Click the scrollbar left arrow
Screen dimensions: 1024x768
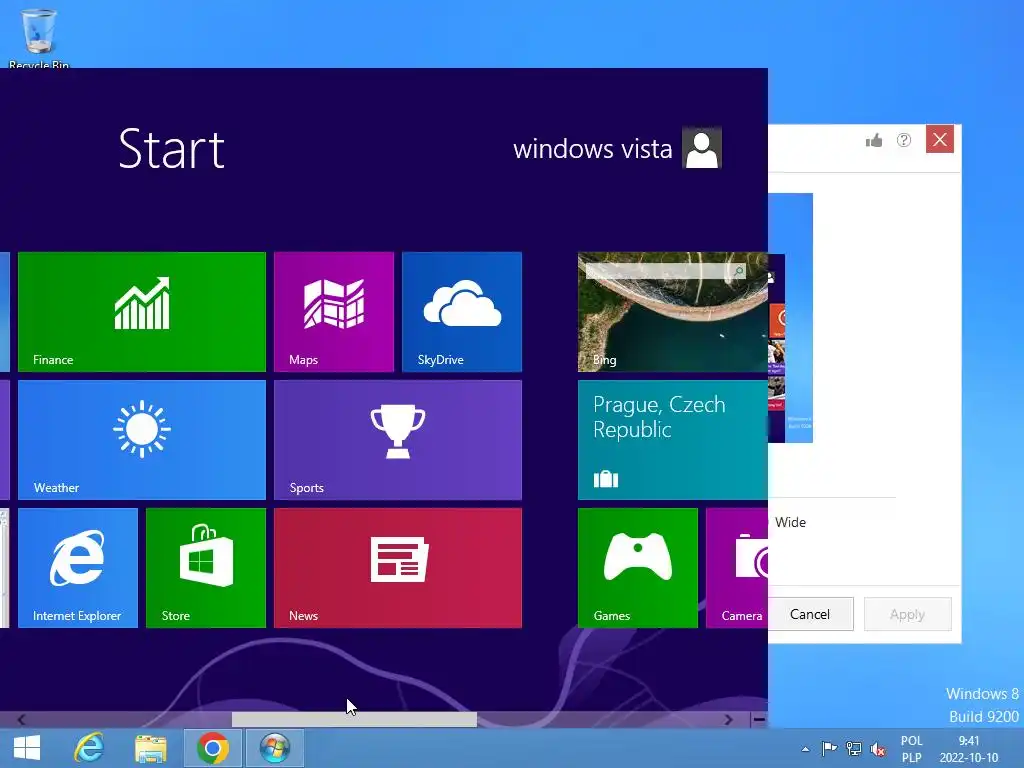click(x=21, y=719)
